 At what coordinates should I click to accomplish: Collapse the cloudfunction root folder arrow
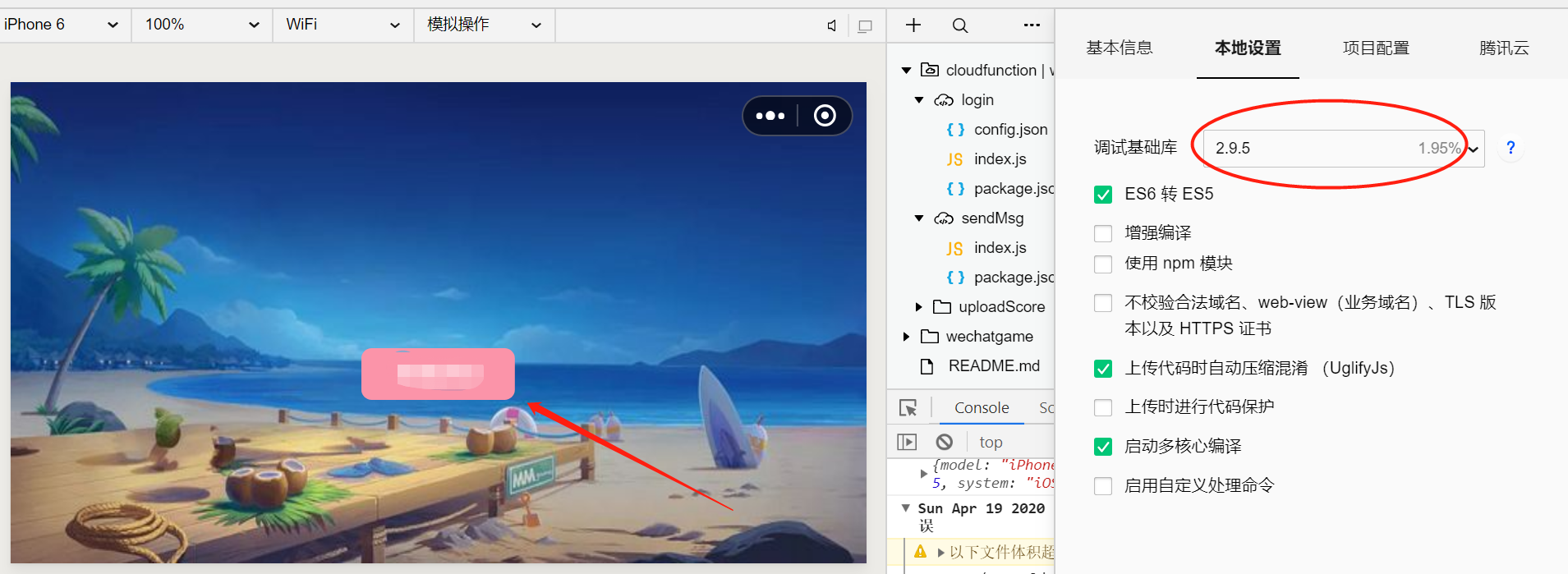tap(906, 71)
